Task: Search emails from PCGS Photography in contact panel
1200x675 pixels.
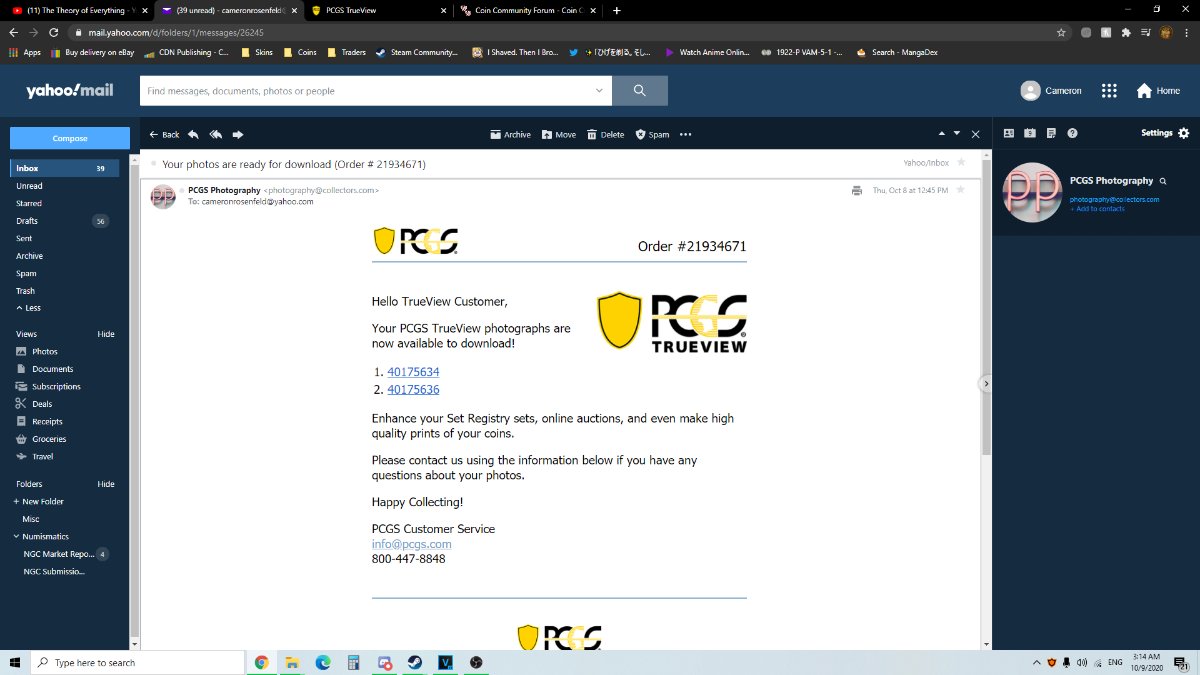Action: 1163,181
